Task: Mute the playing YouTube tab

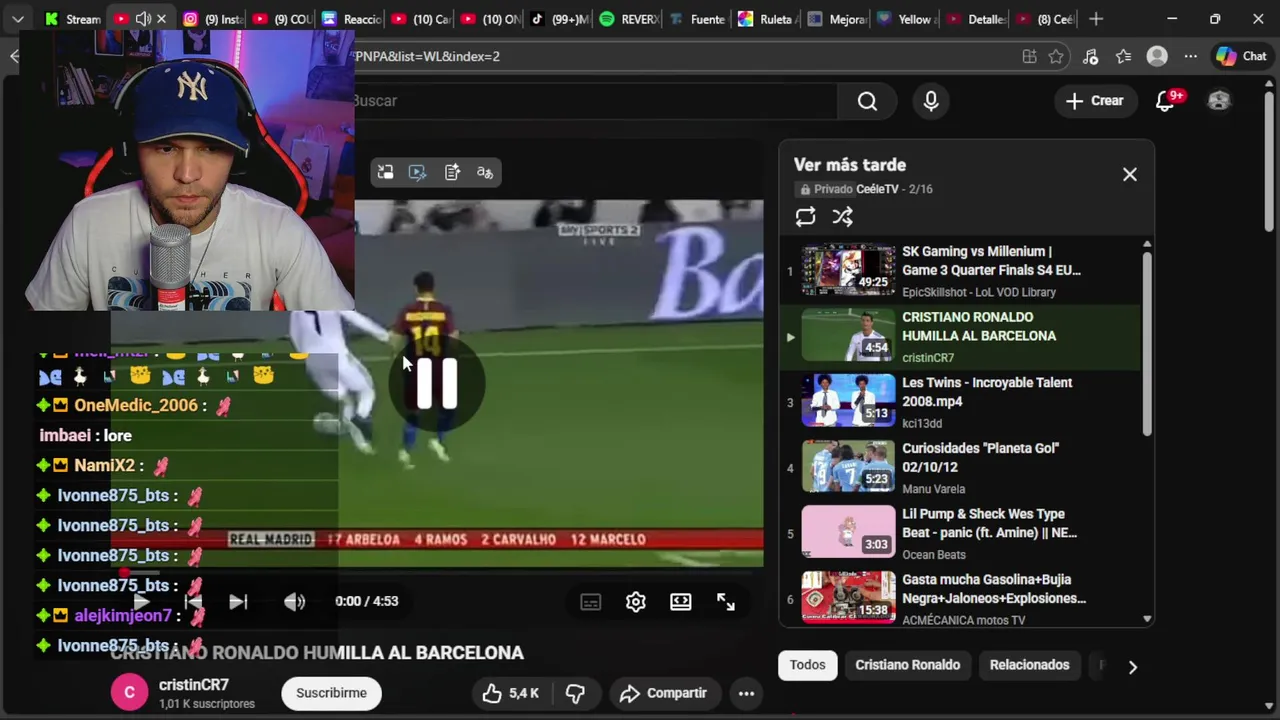Action: tap(143, 19)
